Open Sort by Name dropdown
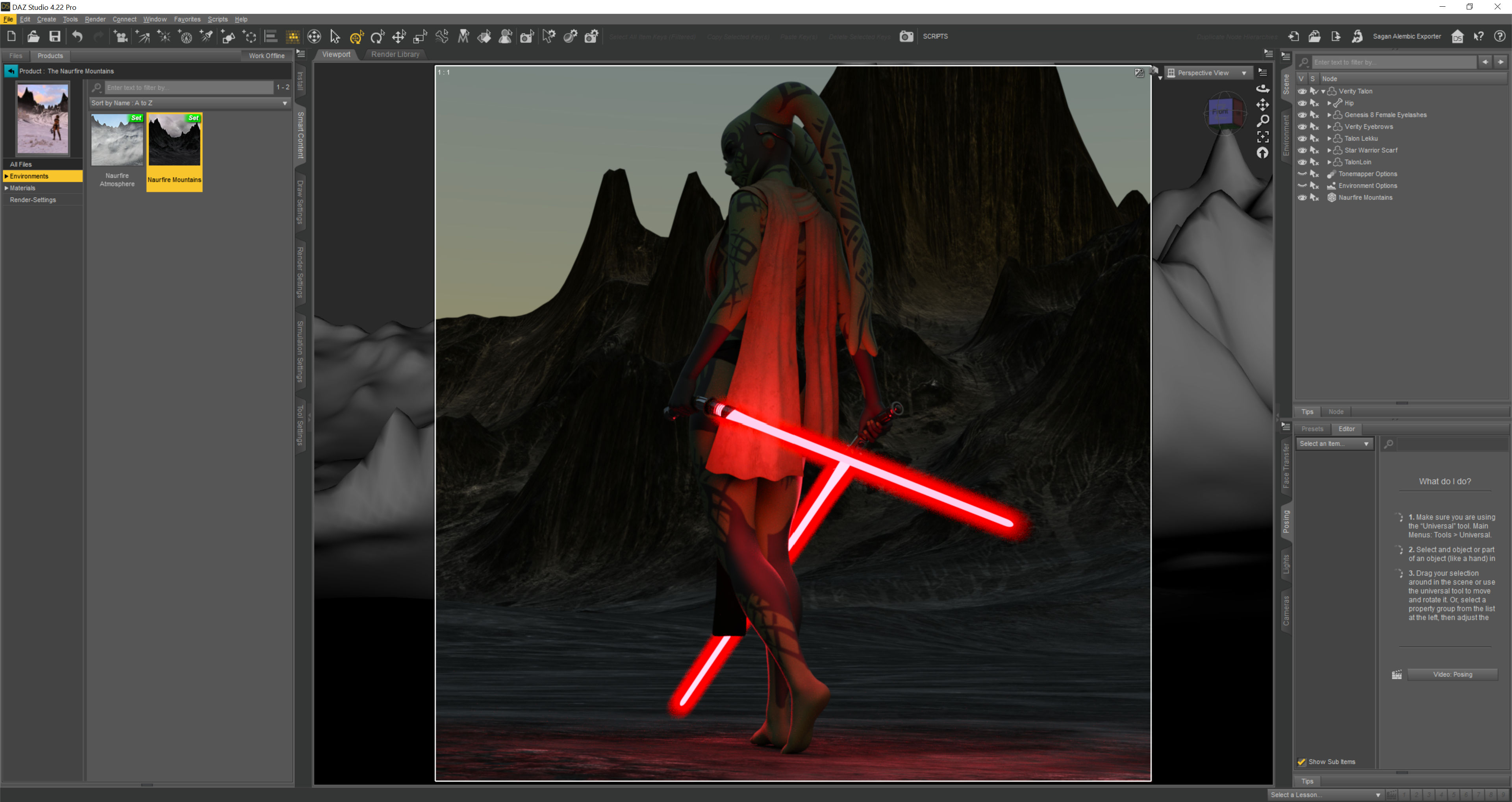The height and width of the screenshot is (802, 1512). click(x=189, y=103)
